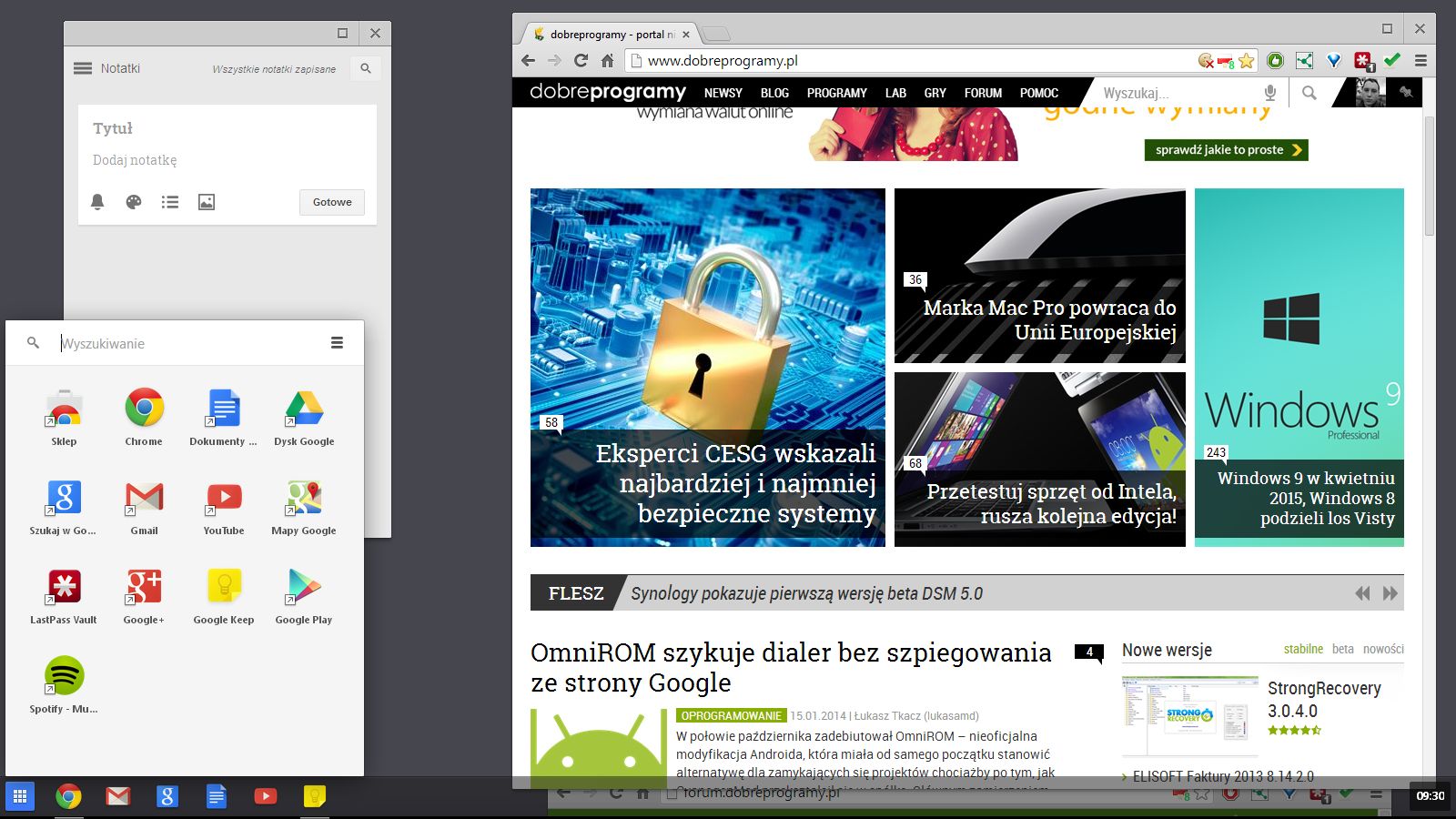
Task: Open Mapy Google app
Action: 304,507
